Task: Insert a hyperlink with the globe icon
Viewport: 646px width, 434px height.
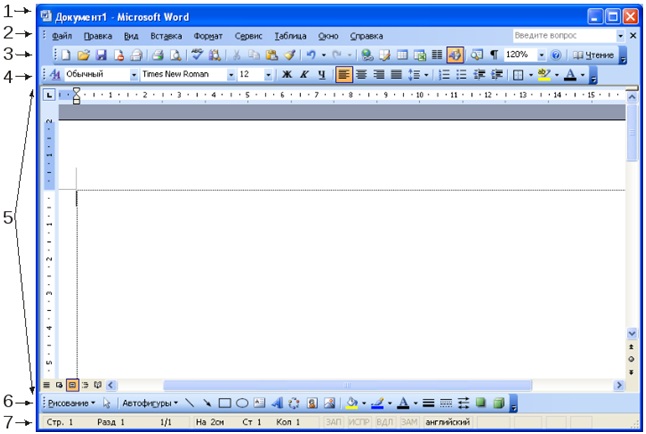Action: [x=367, y=55]
